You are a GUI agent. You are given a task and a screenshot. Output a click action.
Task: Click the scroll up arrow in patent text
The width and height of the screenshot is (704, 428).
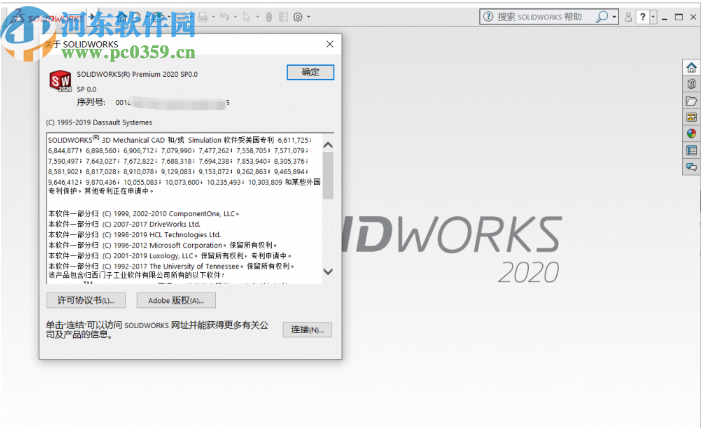pyautogui.click(x=328, y=145)
